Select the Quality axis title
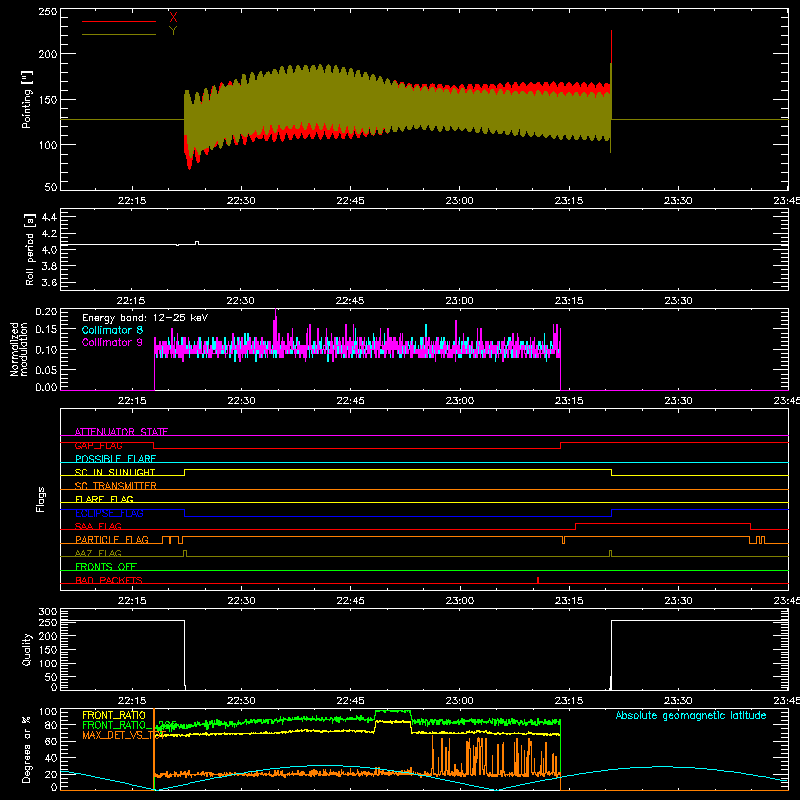 27,649
